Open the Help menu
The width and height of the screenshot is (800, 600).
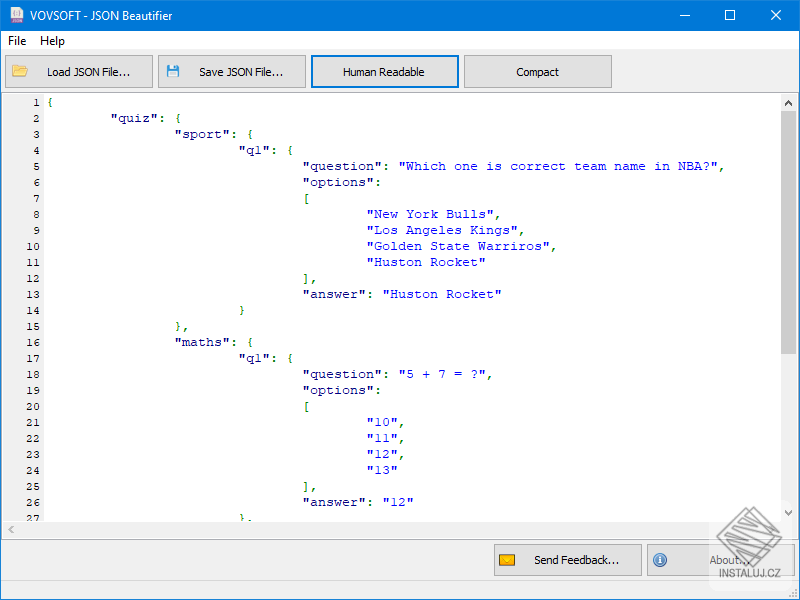coord(52,41)
